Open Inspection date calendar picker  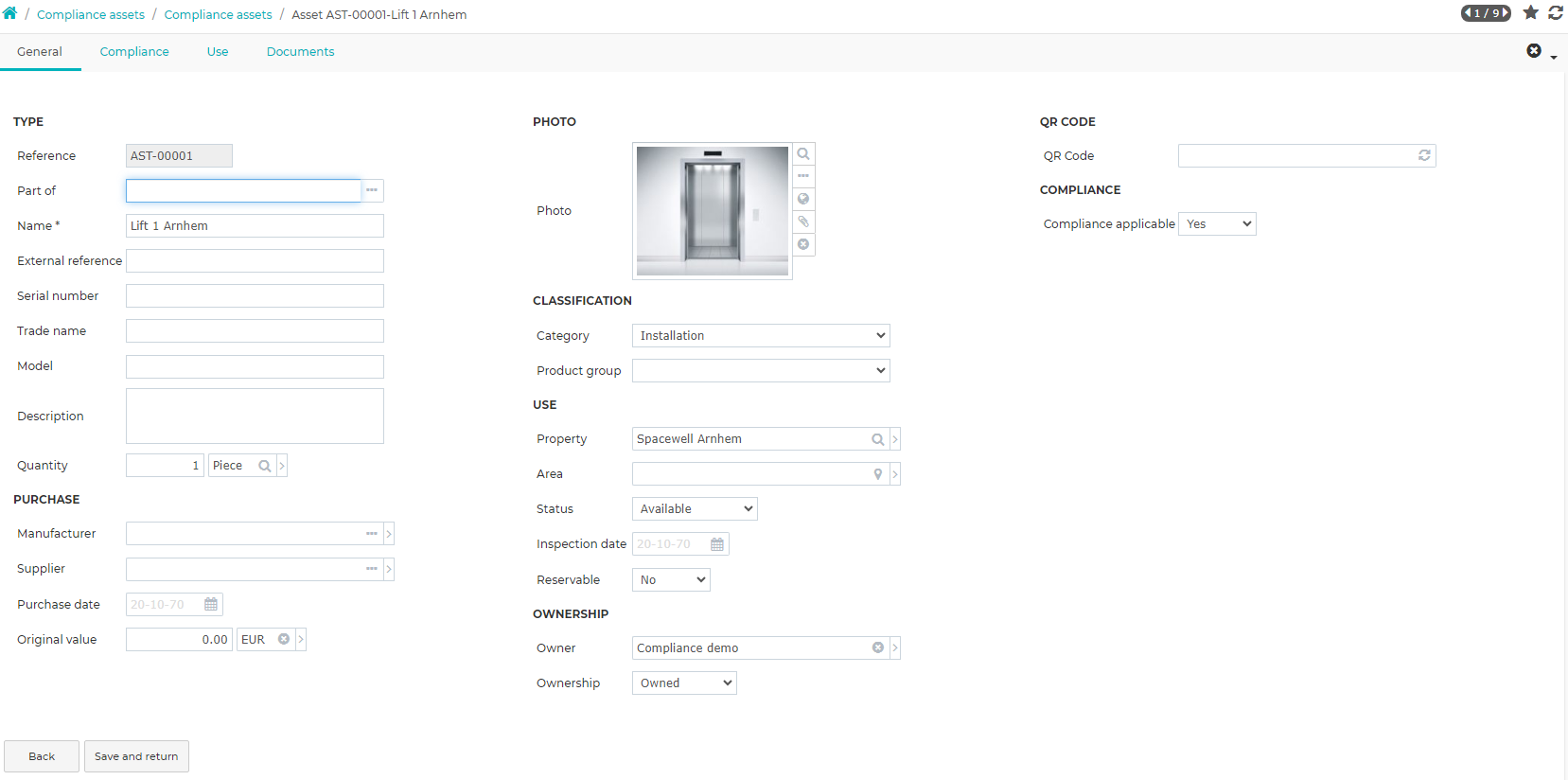(717, 544)
